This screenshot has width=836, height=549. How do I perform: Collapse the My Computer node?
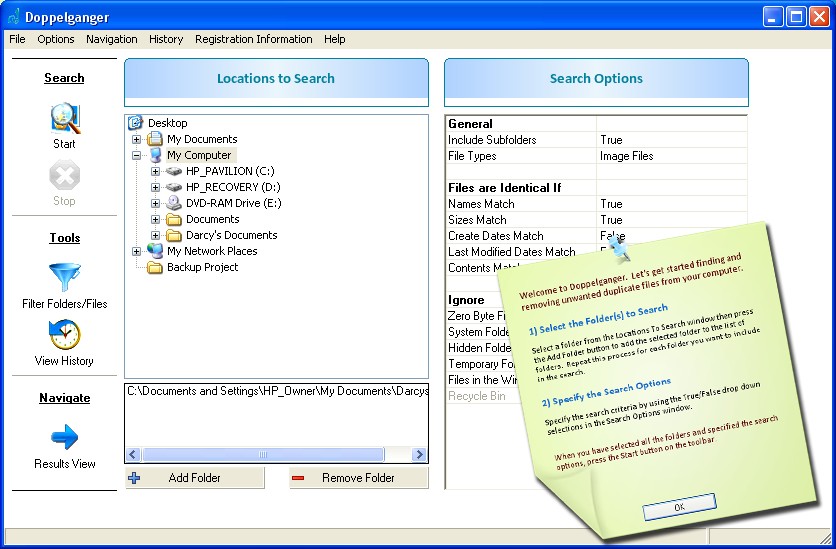tap(136, 155)
